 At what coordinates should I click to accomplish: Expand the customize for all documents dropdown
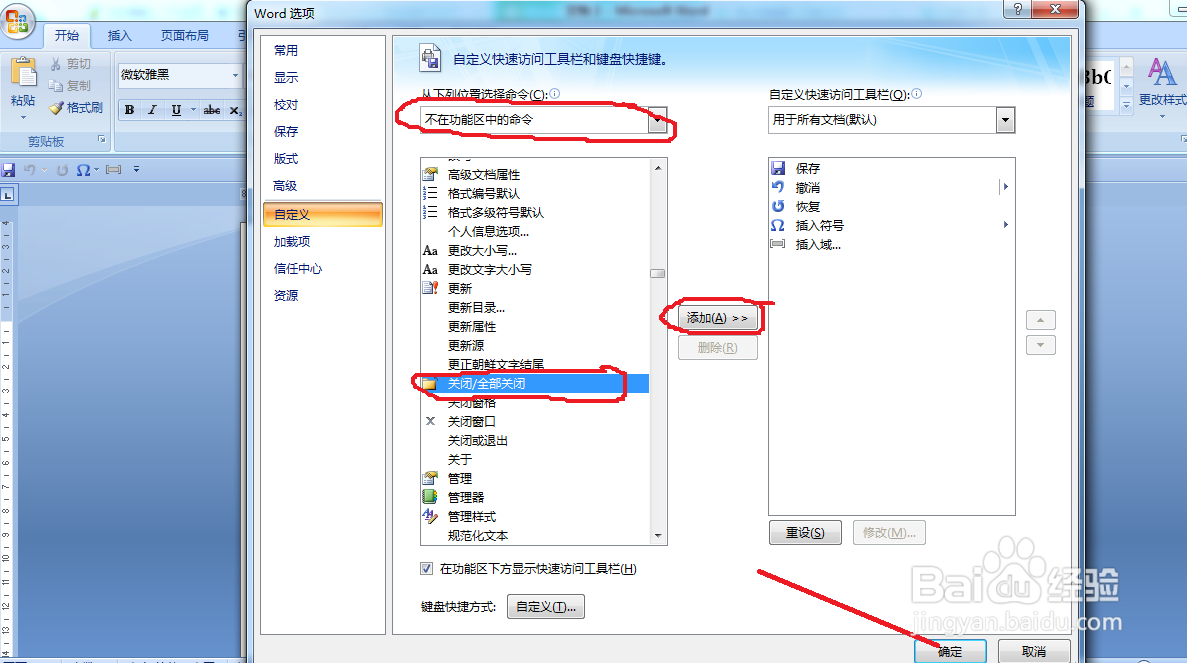pos(1005,120)
